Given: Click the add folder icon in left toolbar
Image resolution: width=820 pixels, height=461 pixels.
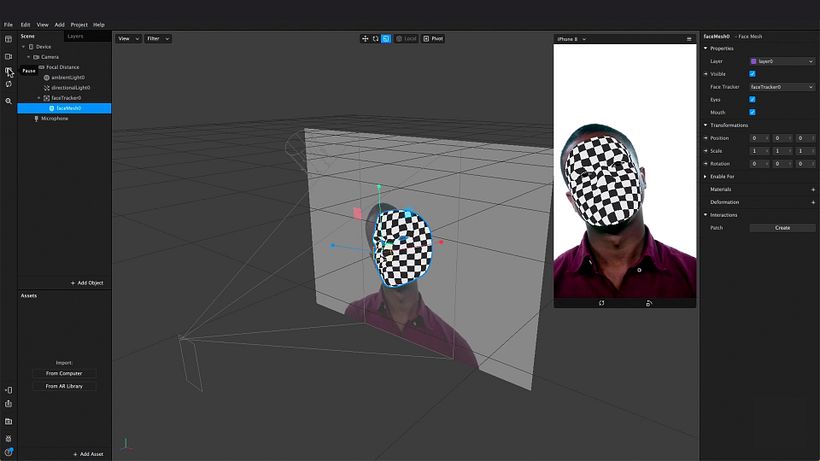Looking at the screenshot, I should (x=8, y=421).
